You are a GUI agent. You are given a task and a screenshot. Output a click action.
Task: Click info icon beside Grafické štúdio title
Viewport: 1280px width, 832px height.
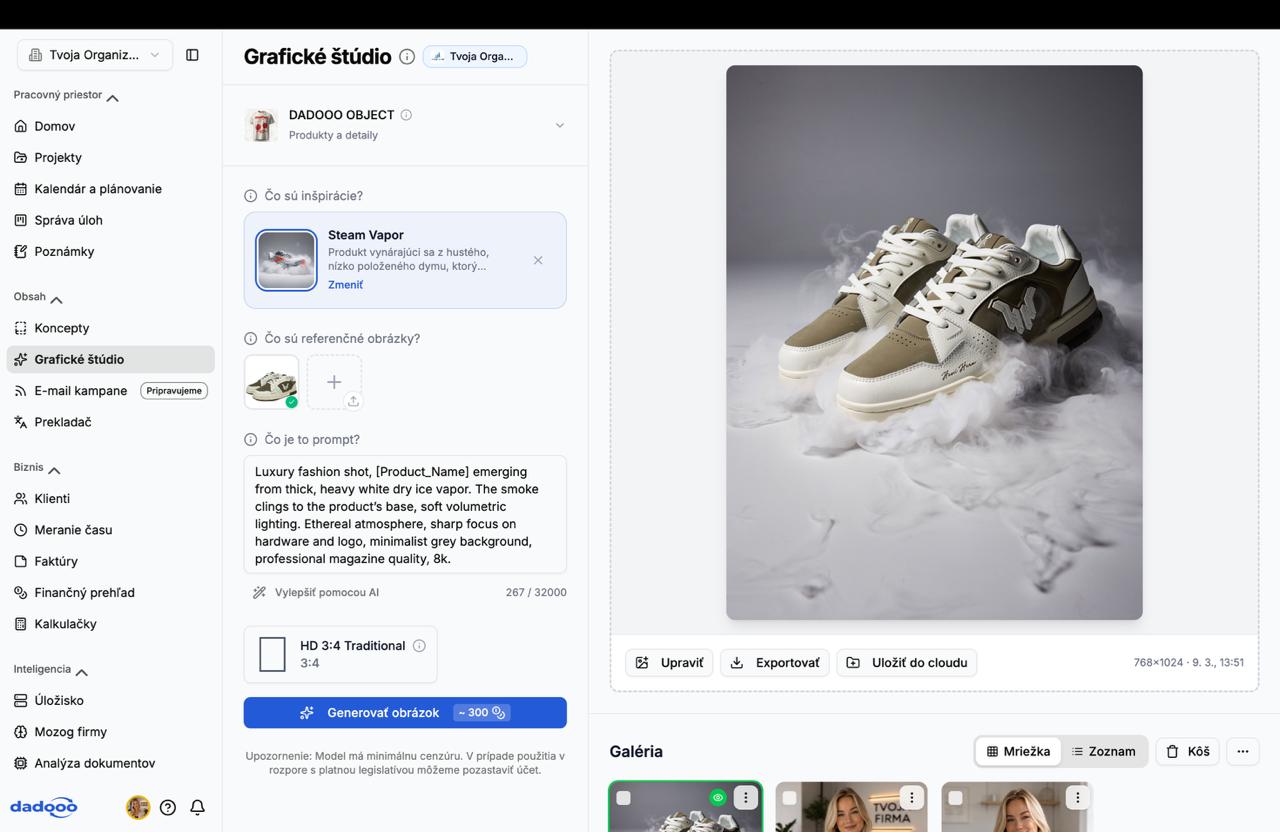(407, 57)
